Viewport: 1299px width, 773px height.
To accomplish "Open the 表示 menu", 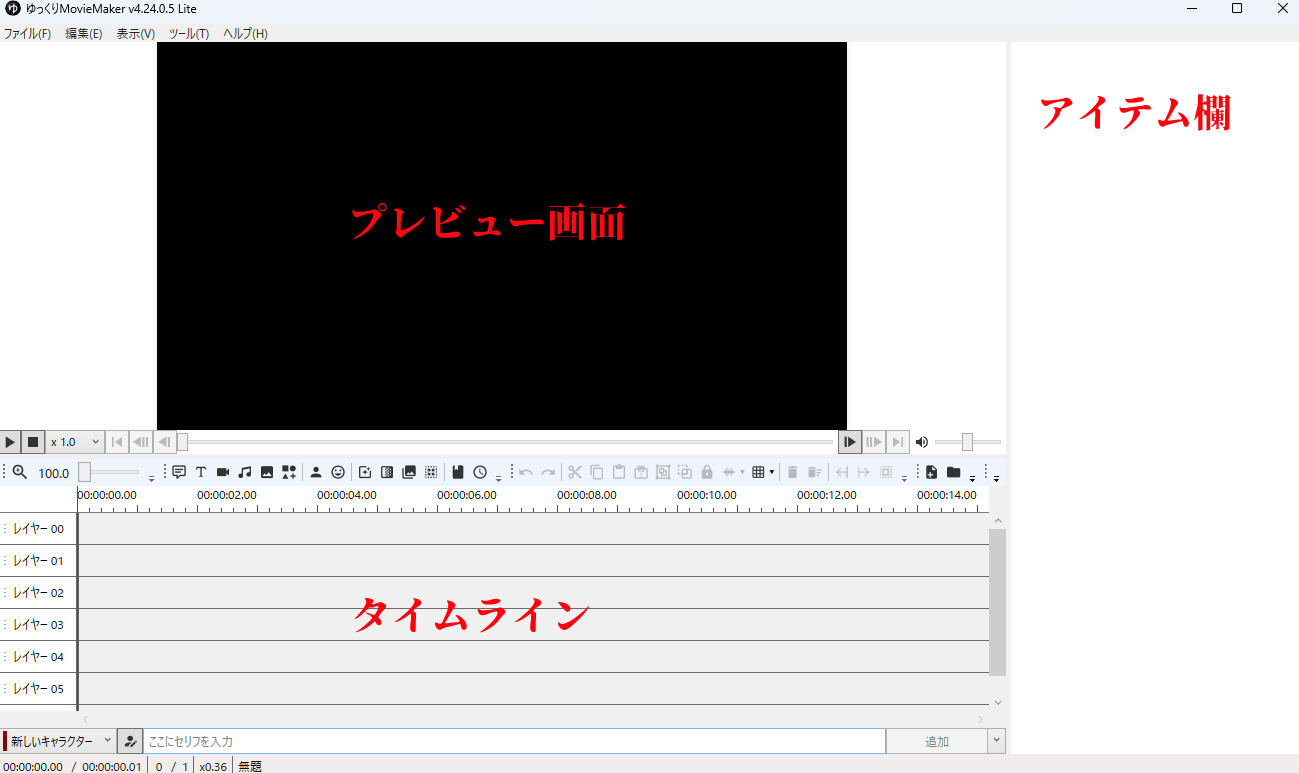I will (135, 33).
